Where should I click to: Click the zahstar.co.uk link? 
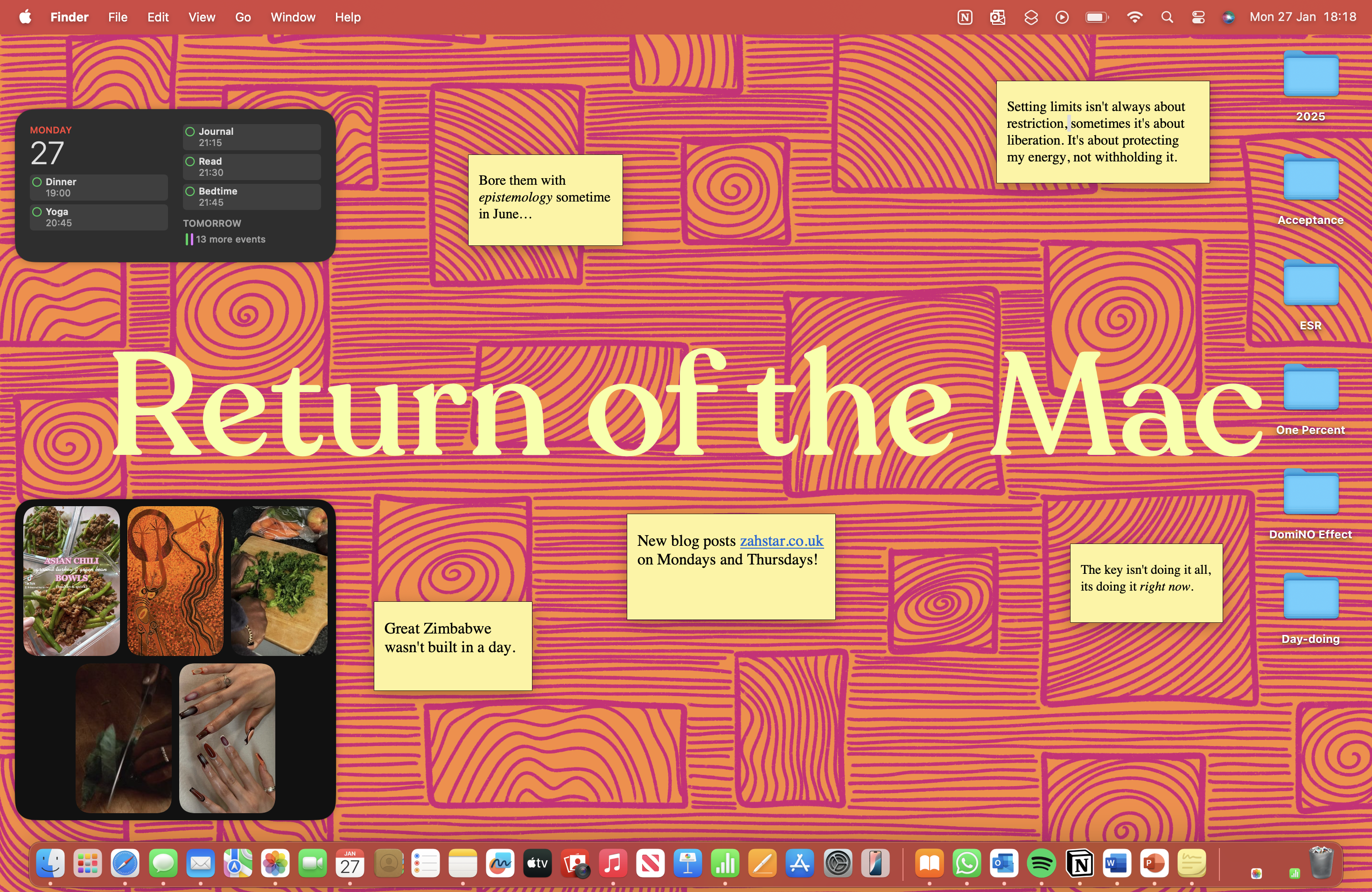[x=781, y=541]
